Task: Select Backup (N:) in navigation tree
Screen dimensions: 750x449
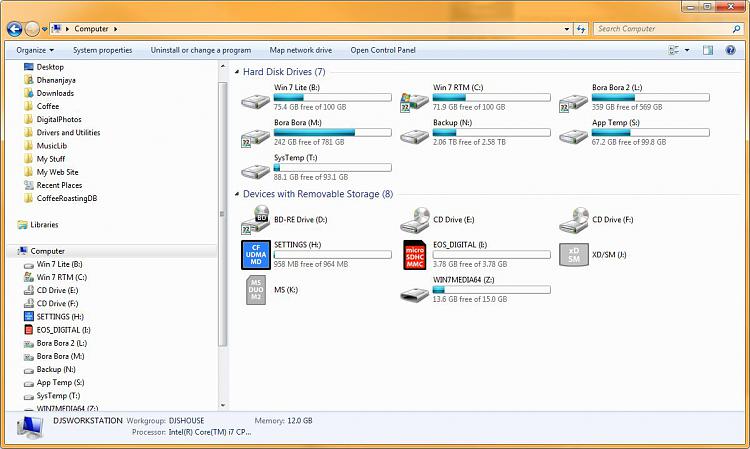Action: (56, 369)
